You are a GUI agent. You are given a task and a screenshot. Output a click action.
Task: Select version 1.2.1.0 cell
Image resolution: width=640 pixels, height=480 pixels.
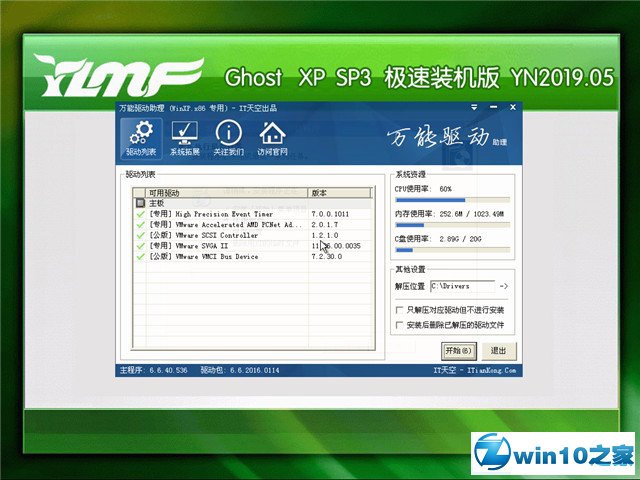point(324,235)
